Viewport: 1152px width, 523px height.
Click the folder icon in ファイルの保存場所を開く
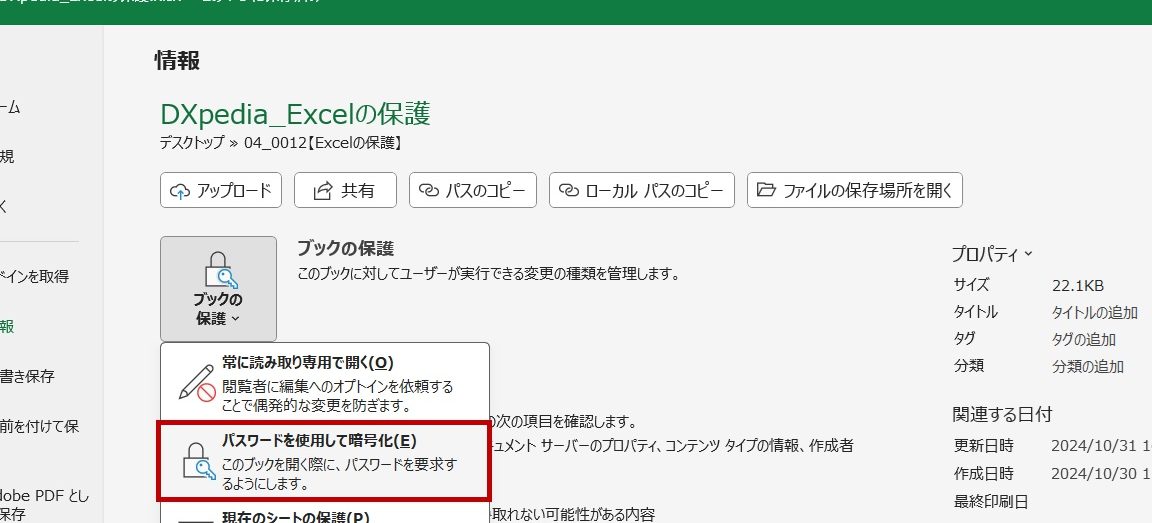click(766, 190)
